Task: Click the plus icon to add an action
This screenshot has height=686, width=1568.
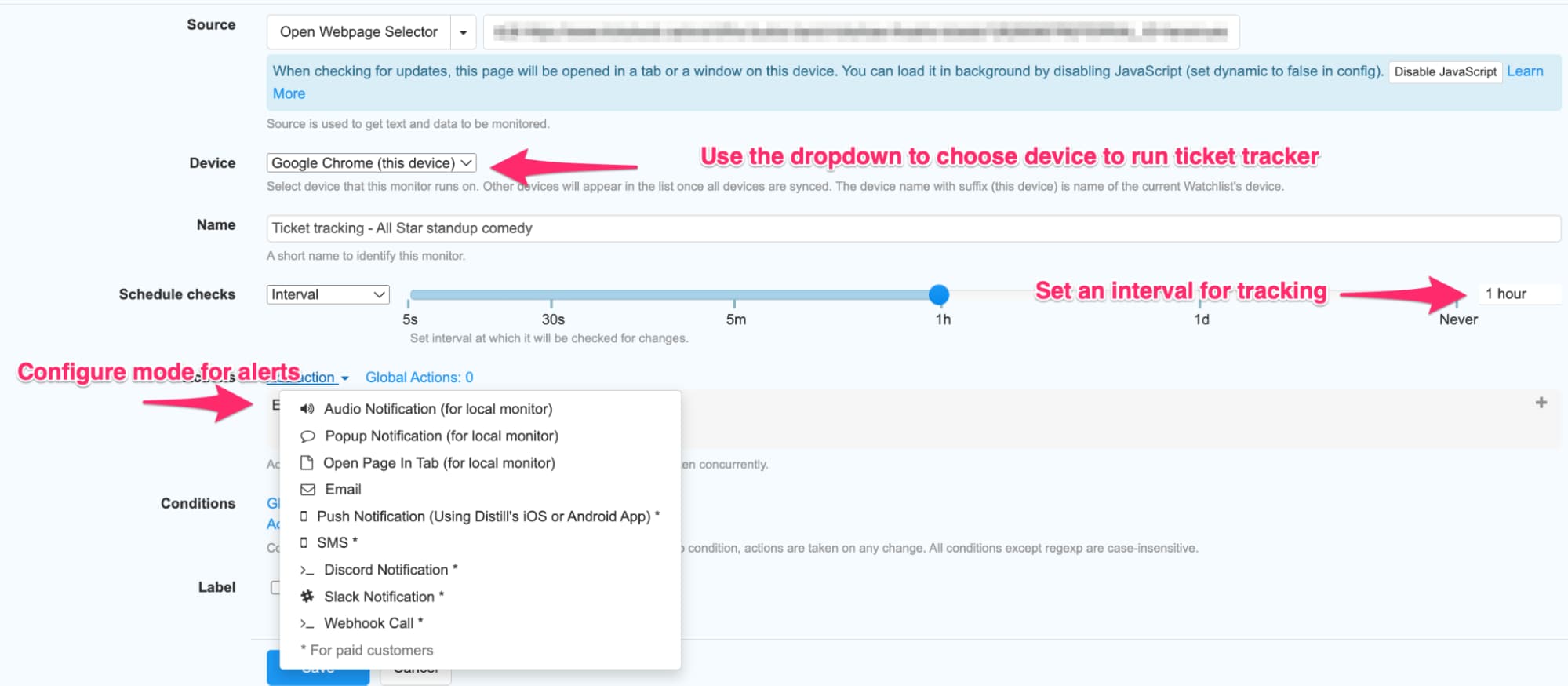Action: [1541, 403]
